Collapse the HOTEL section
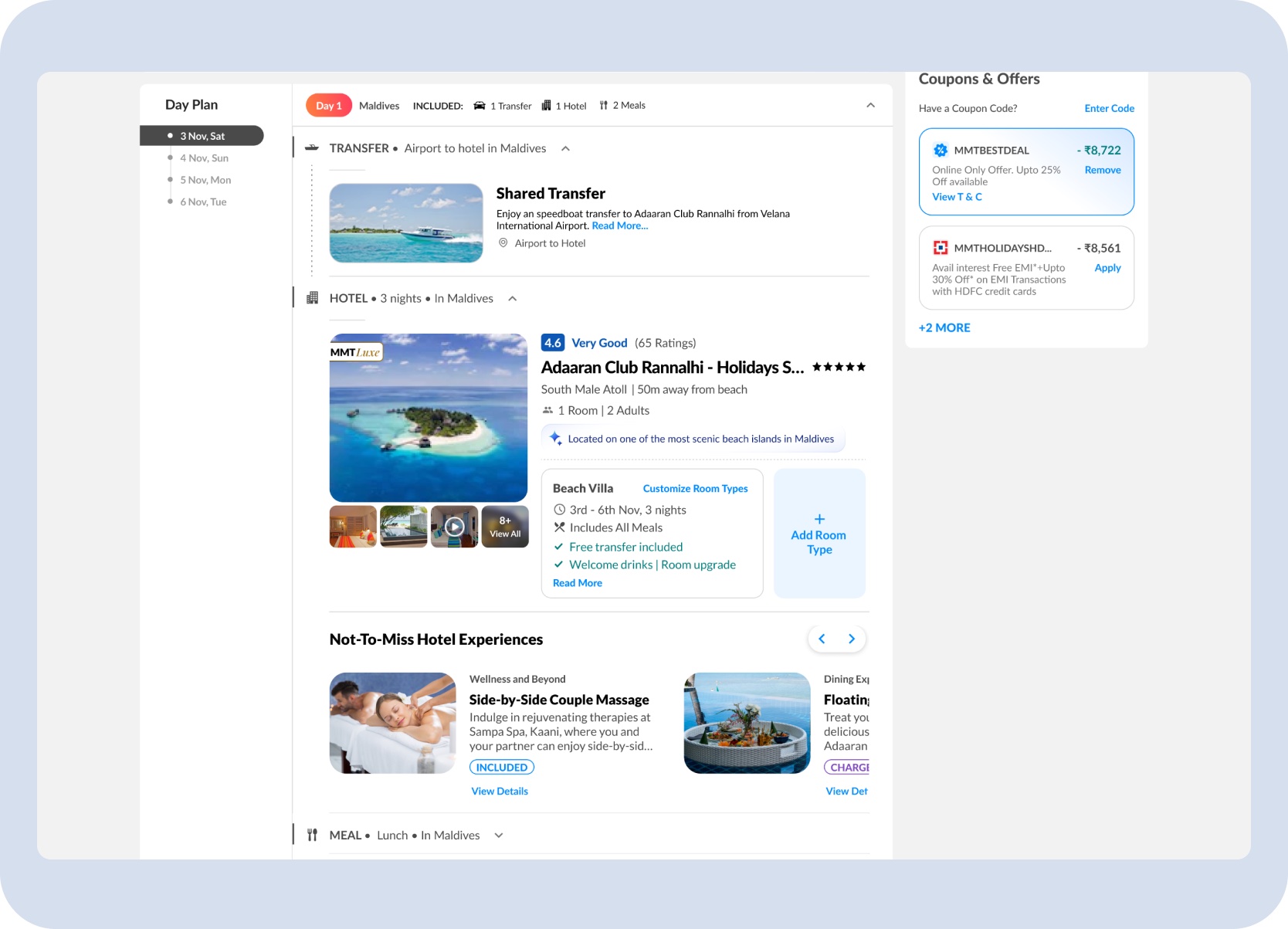This screenshot has width=1288, height=929. coord(512,299)
